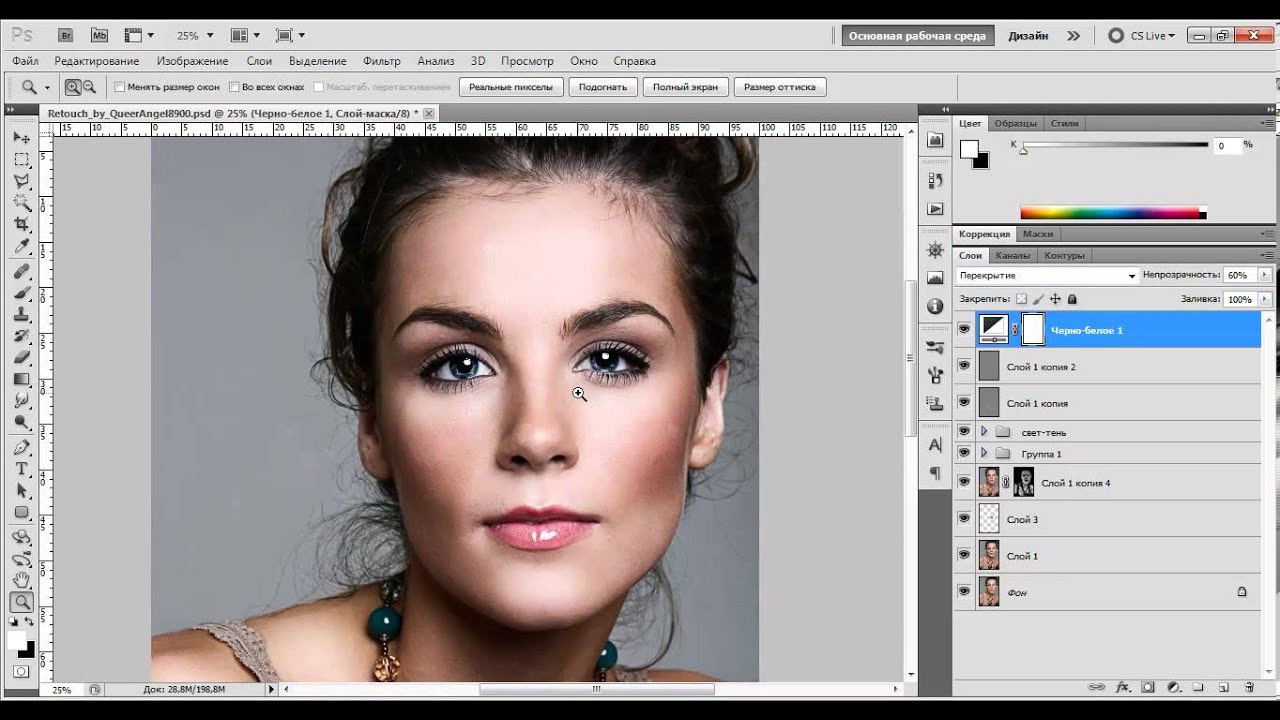
Task: Click the 'Реальные пикселы' button
Action: pos(510,87)
